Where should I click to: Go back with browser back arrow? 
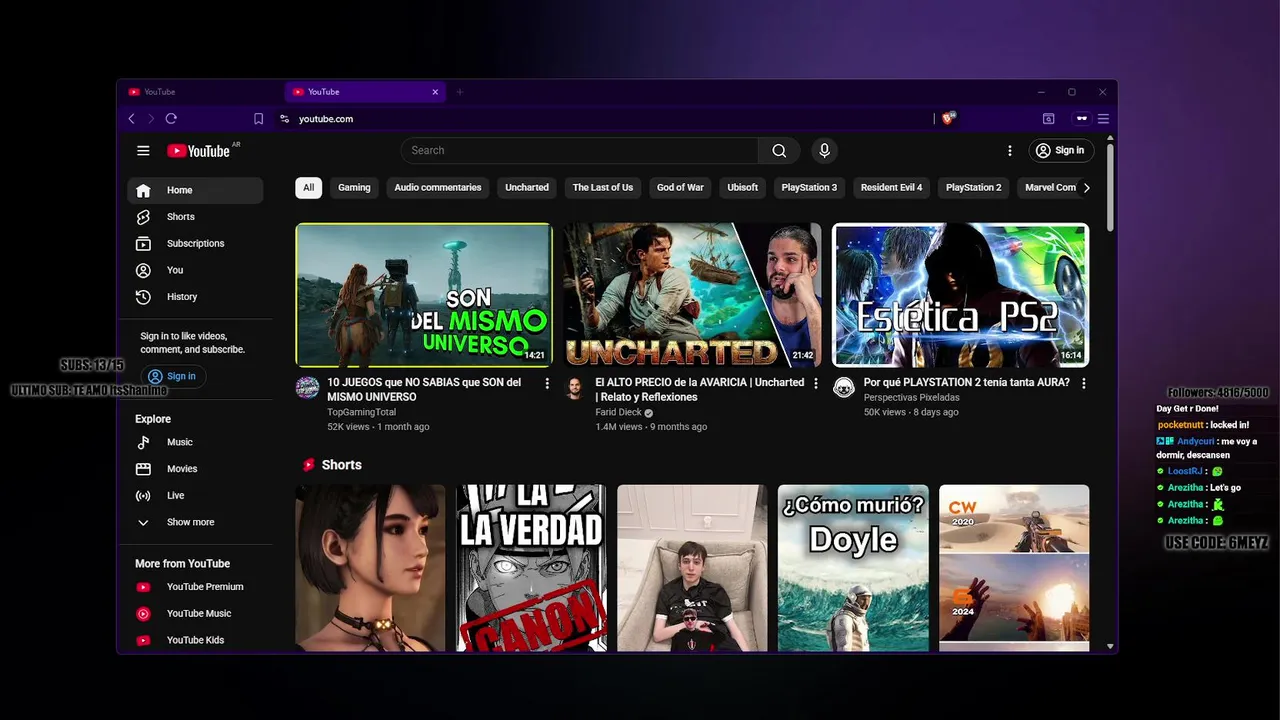point(131,119)
